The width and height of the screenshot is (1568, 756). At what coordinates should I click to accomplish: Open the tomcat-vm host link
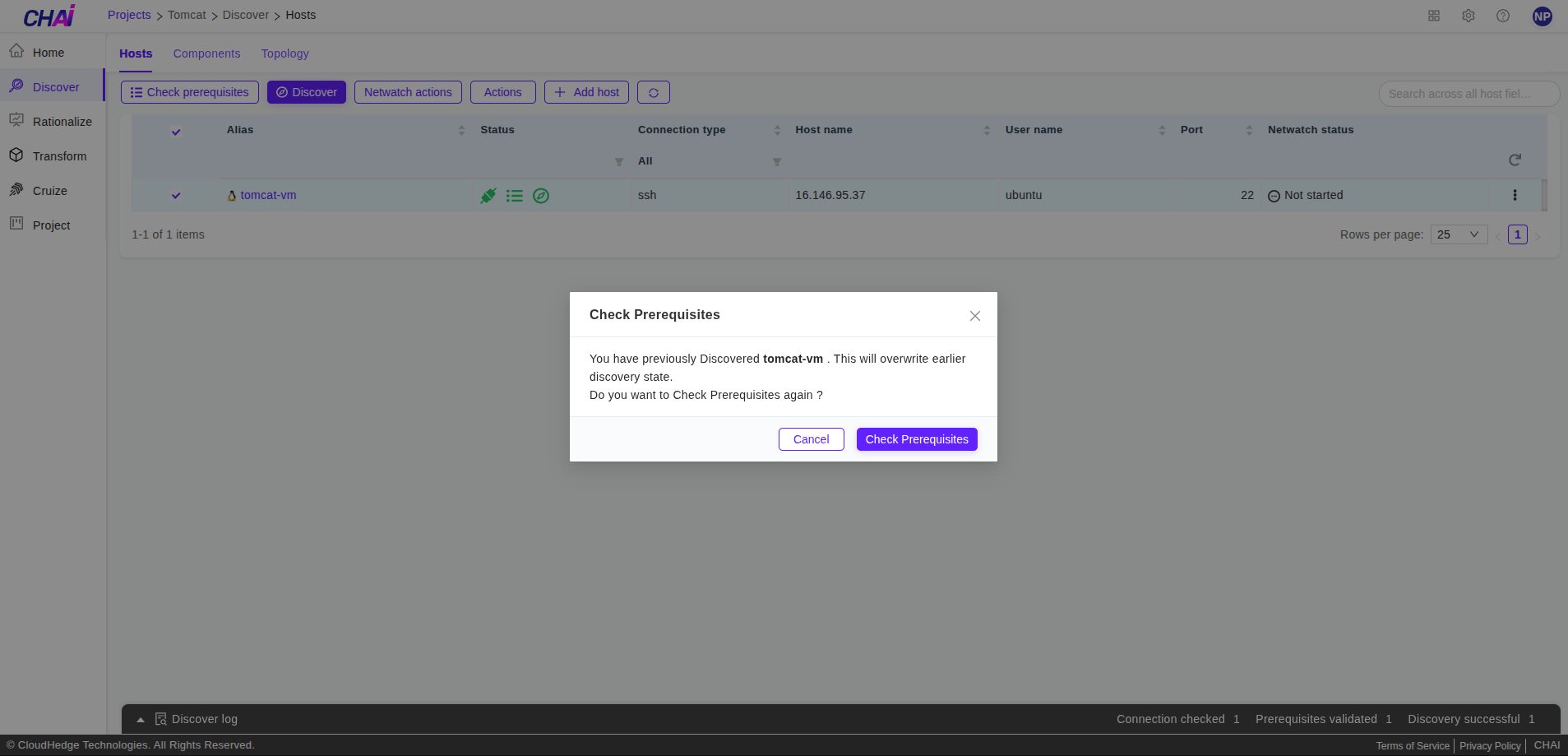pos(268,196)
